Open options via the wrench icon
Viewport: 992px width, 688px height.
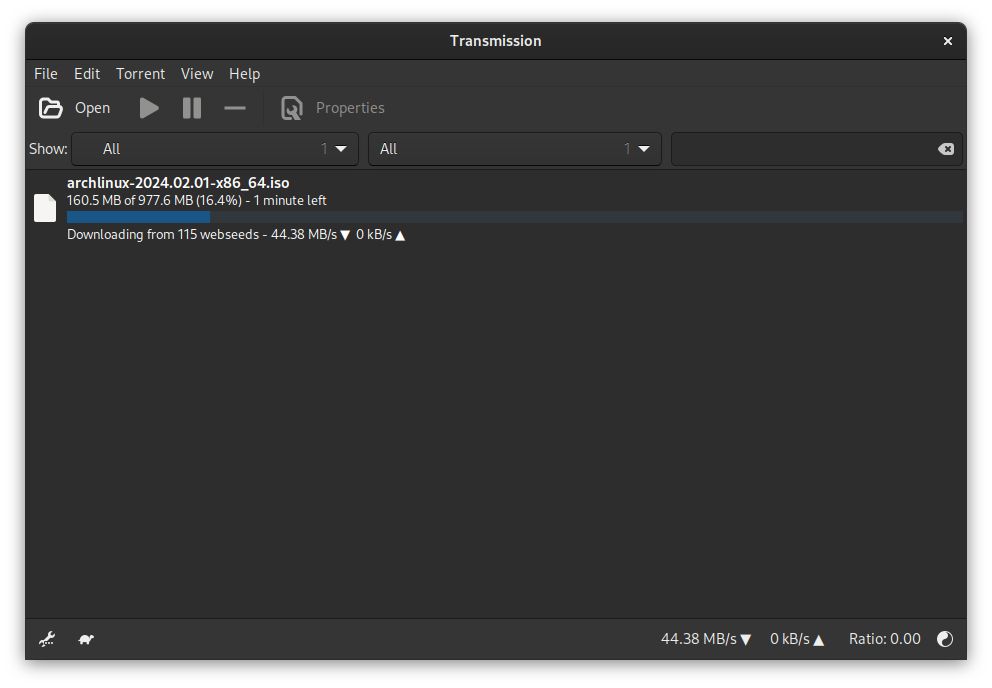[x=47, y=639]
